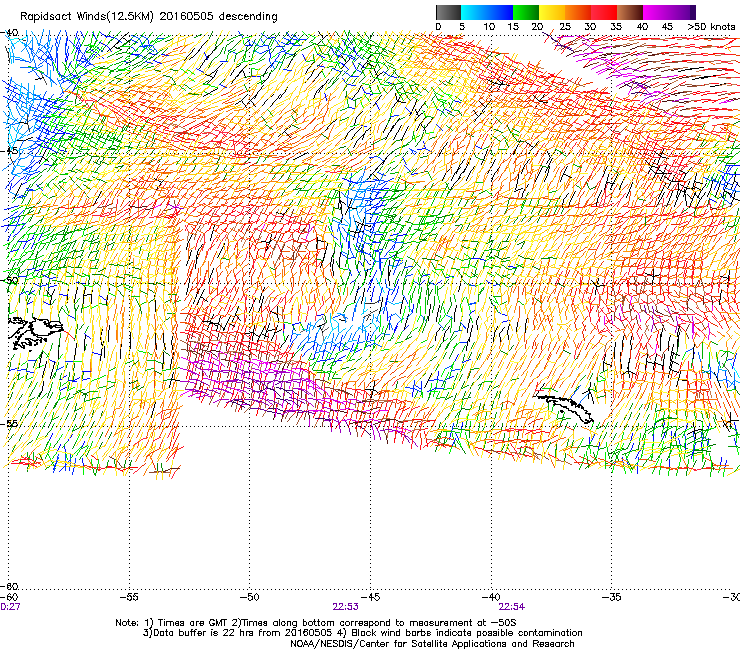Click the '22:53' purple time stamp
Image resolution: width=740 pixels, height=650 pixels.
345,607
